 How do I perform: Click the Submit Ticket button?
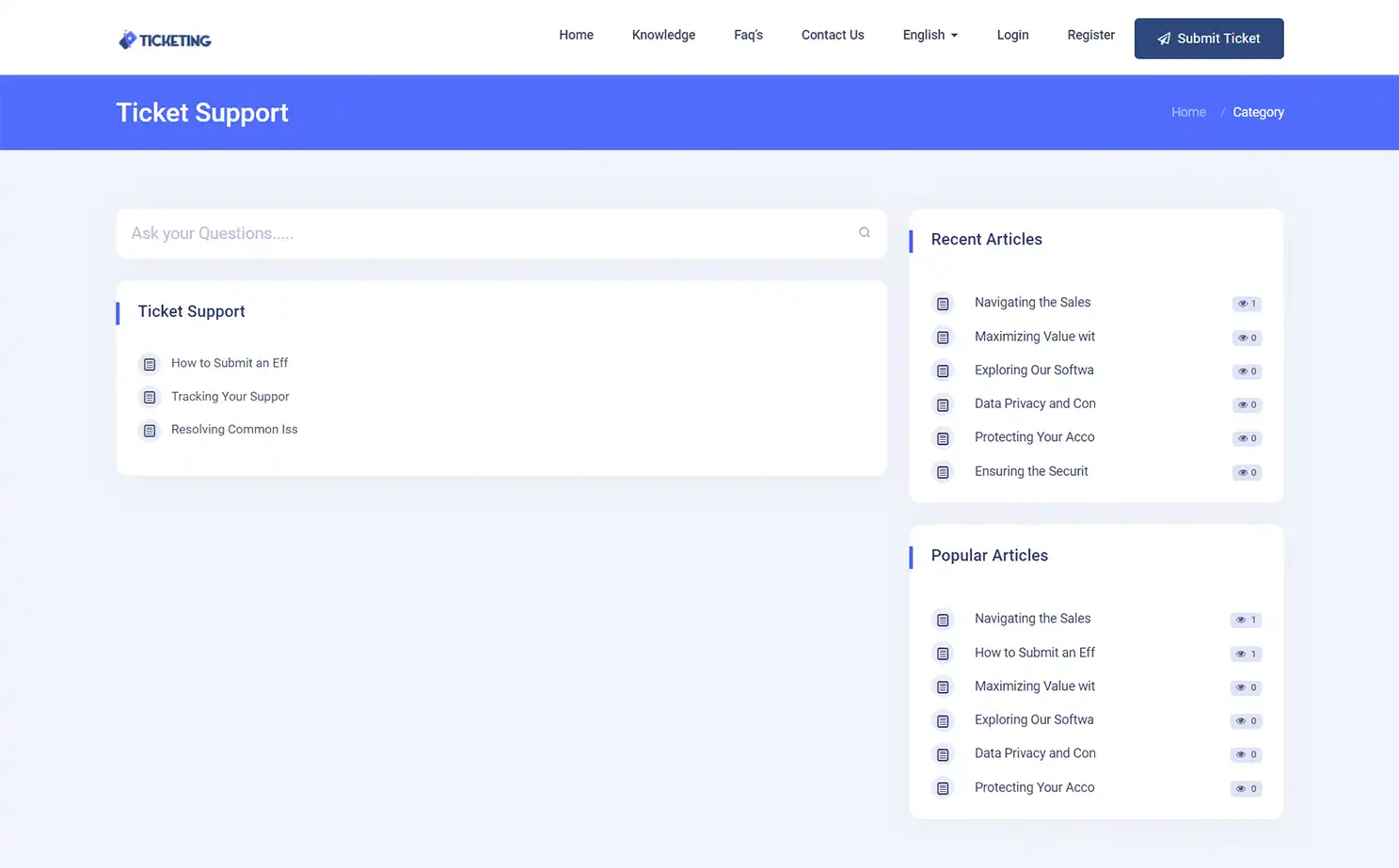(x=1208, y=39)
